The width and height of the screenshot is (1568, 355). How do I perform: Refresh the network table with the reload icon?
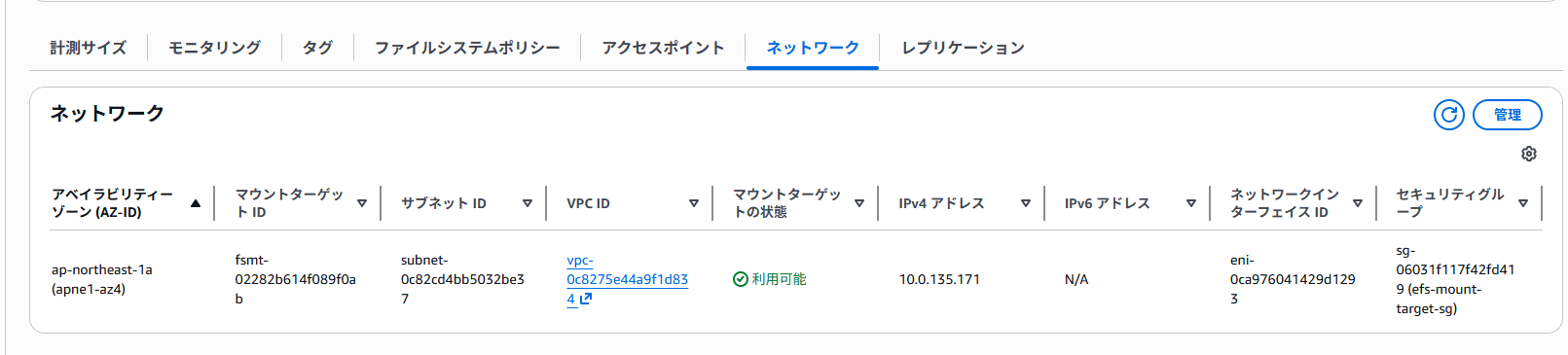click(x=1448, y=115)
